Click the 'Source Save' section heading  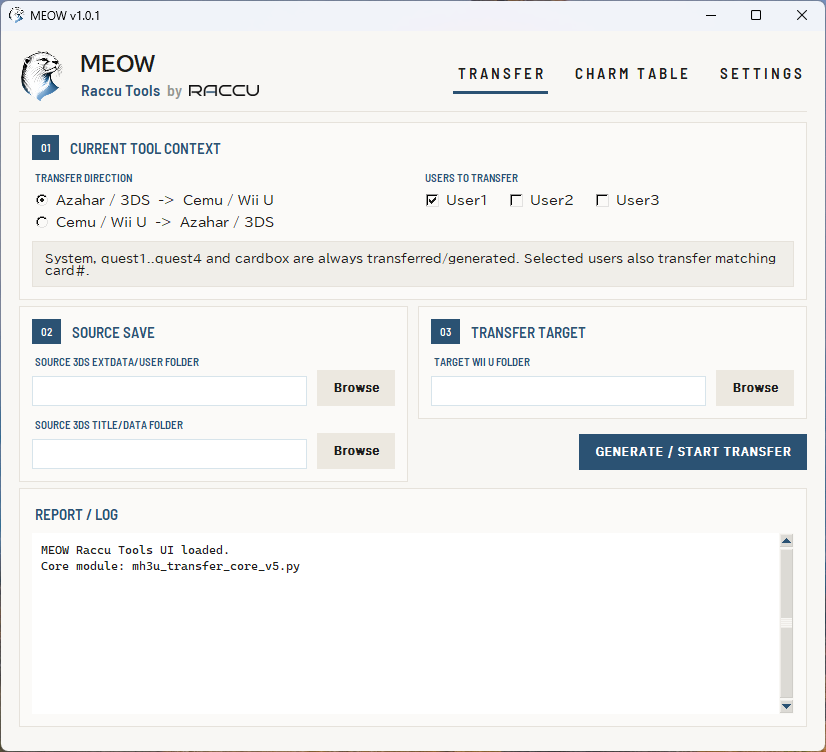pos(113,333)
